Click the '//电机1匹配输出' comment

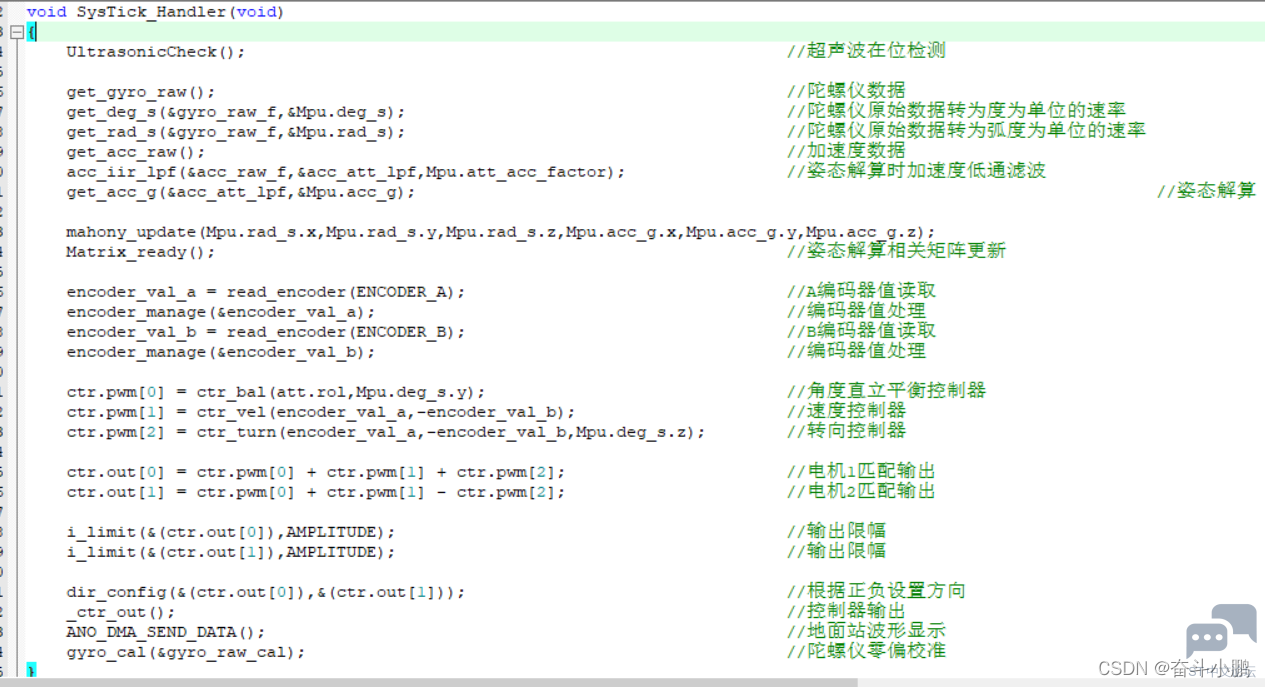point(861,471)
